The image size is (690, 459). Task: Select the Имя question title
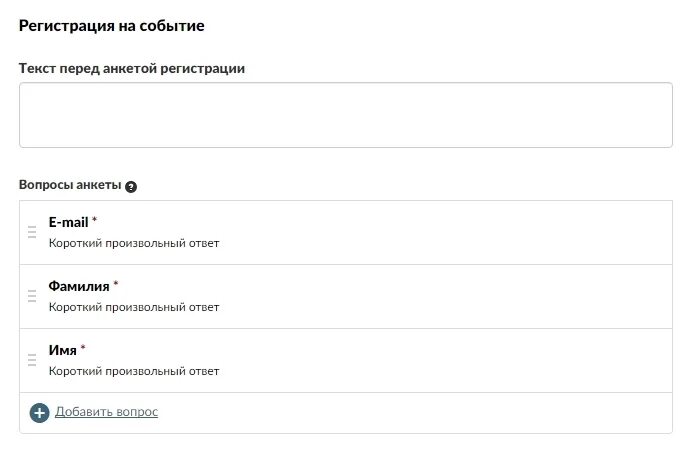pos(62,350)
